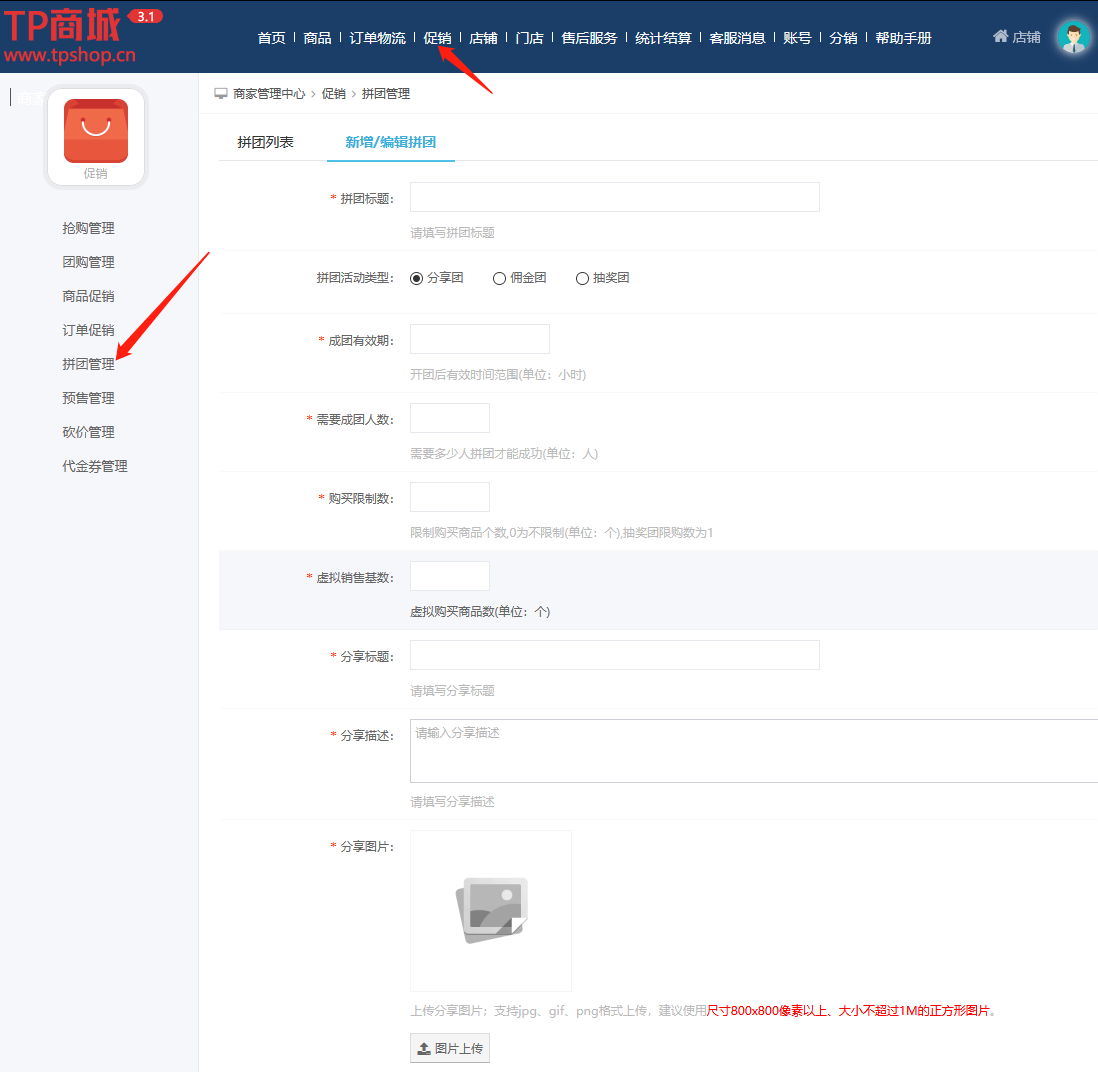Open the 订单物流 top menu
1098x1072 pixels.
[x=377, y=38]
